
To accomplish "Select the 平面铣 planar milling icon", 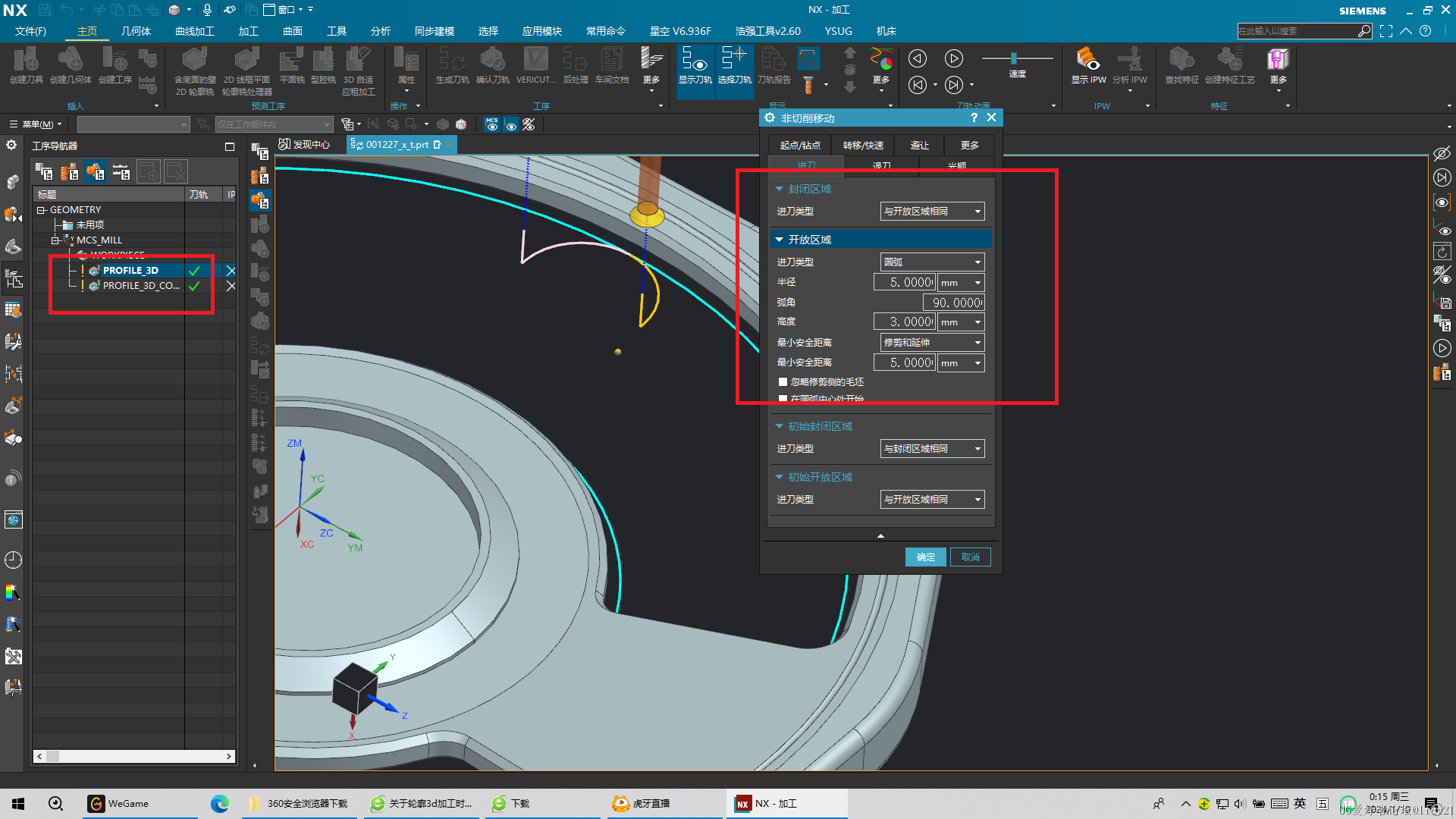I will coord(292,65).
